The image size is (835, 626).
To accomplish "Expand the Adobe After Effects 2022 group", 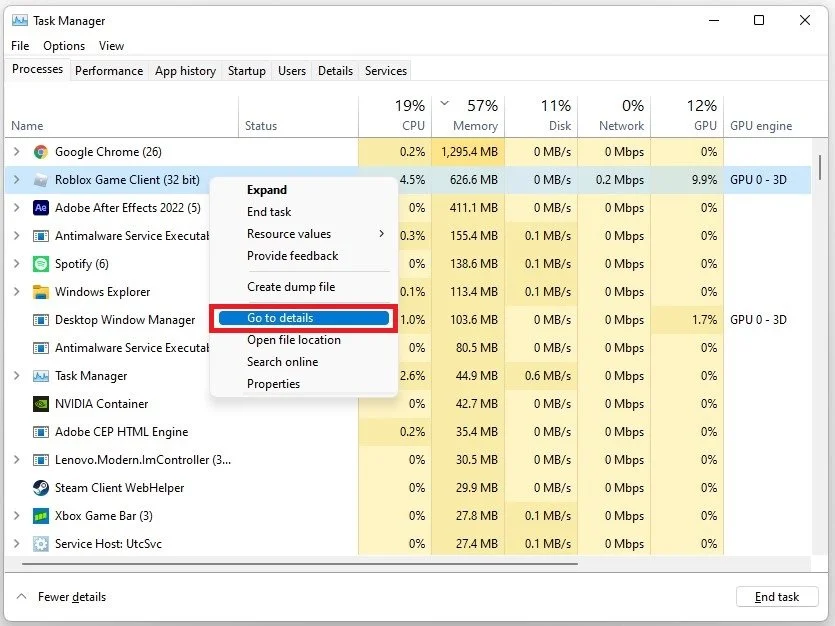I will (17, 208).
